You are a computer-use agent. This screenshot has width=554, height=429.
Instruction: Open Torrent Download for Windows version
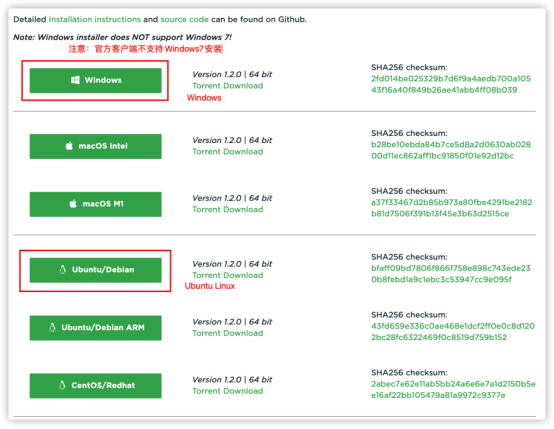click(228, 86)
